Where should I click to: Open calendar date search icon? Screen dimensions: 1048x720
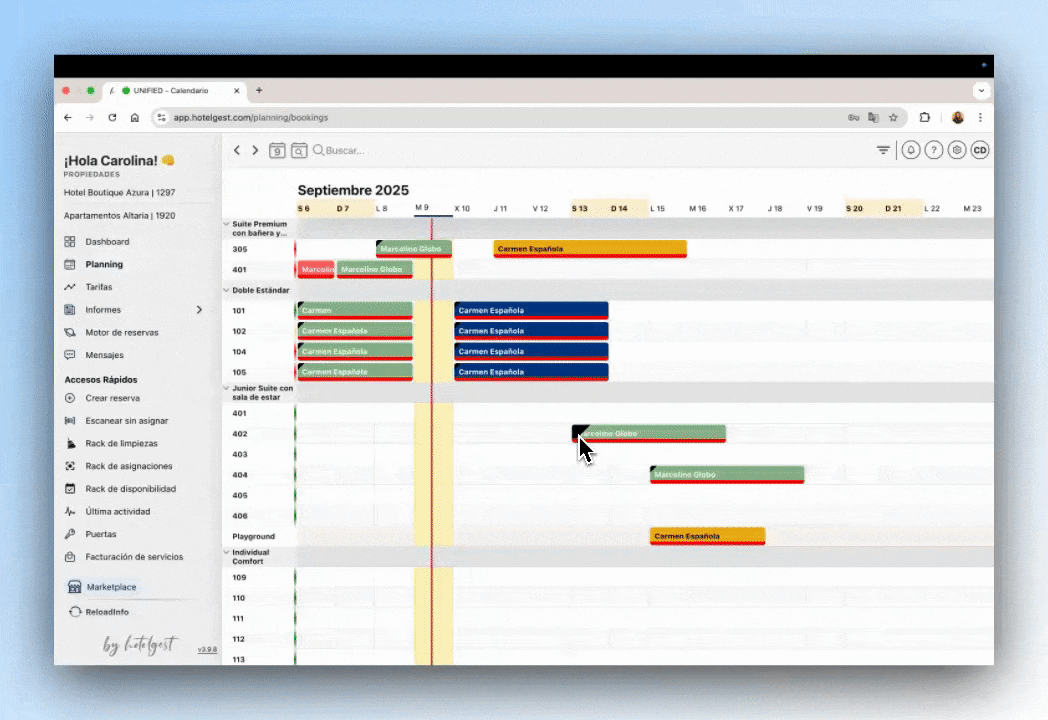click(299, 150)
